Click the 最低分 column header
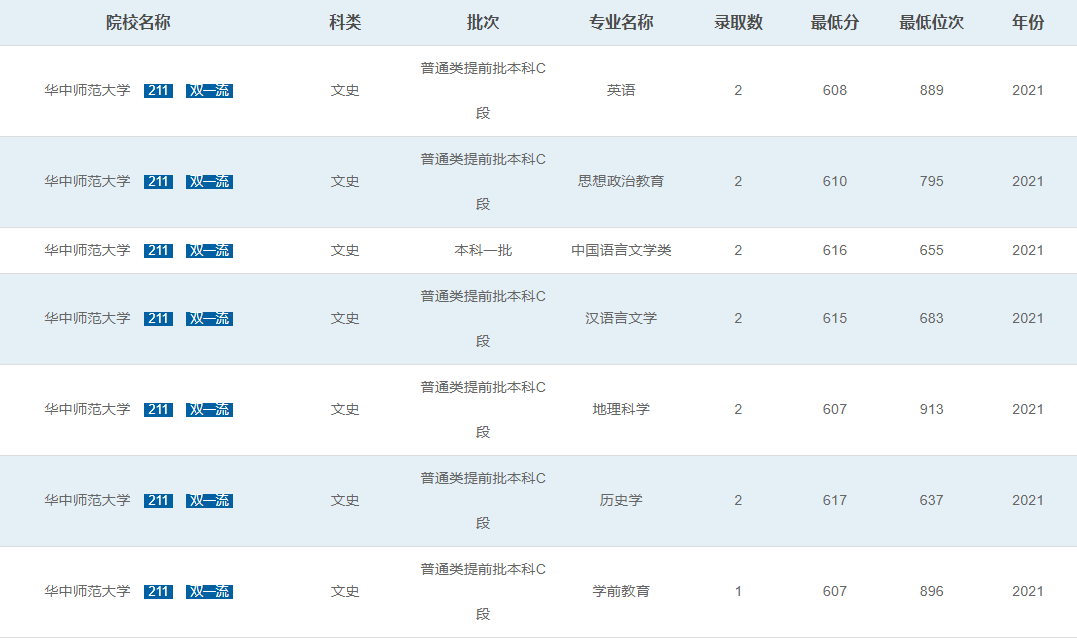Viewport: 1077px width, 638px height. (835, 23)
